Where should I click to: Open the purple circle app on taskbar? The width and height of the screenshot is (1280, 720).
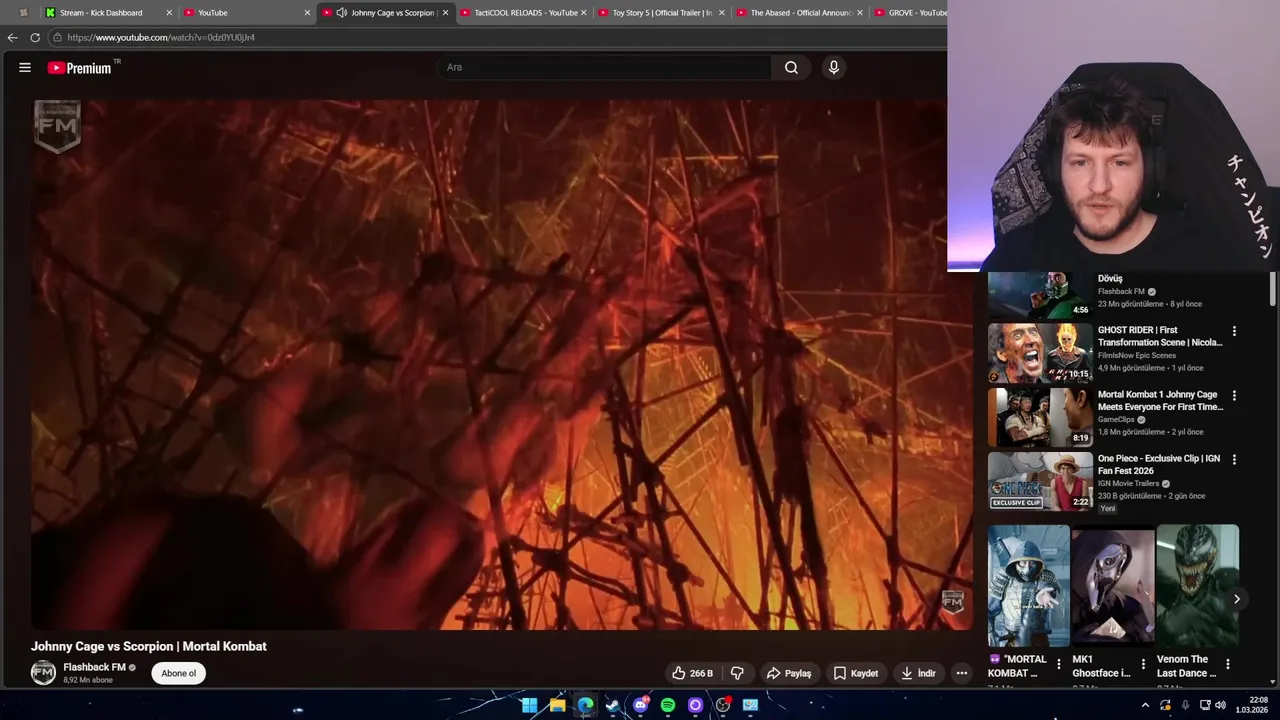[695, 705]
